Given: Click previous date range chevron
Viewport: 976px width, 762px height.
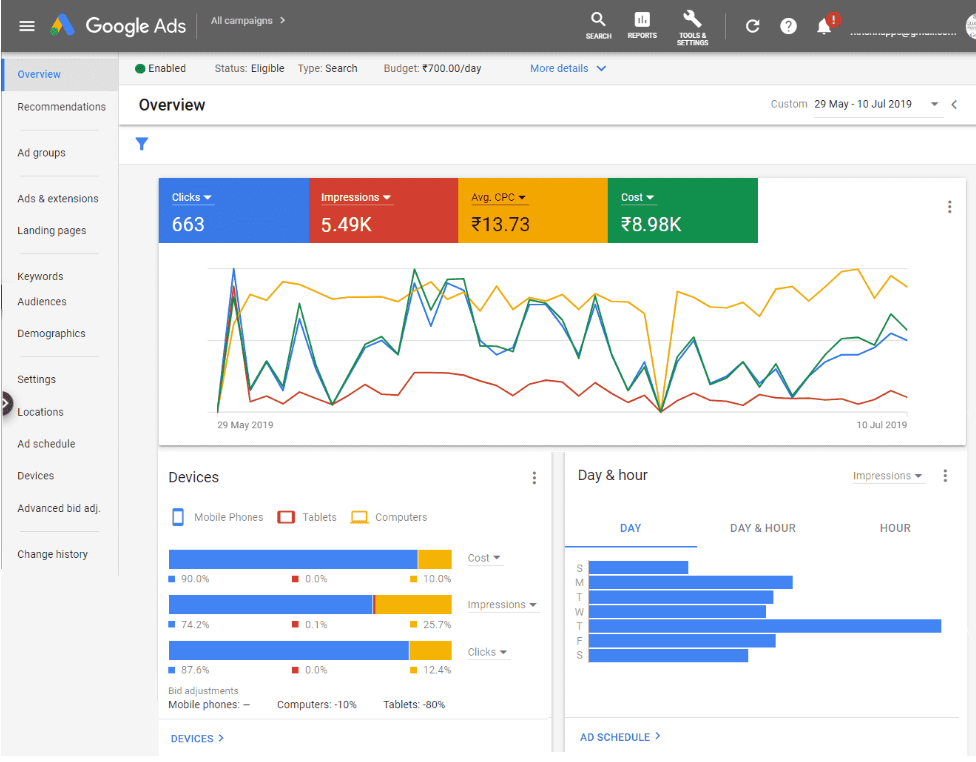Looking at the screenshot, I should pyautogui.click(x=954, y=105).
